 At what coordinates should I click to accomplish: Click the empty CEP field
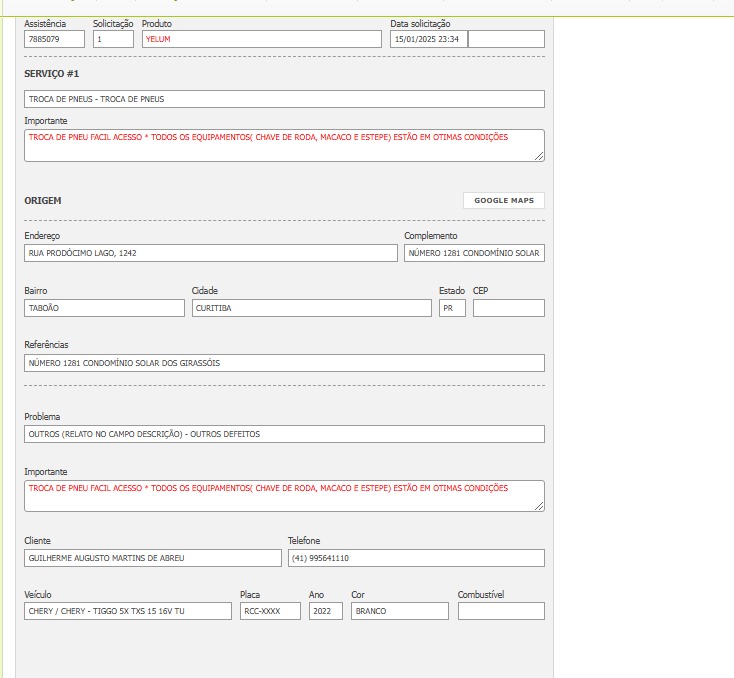(x=508, y=308)
